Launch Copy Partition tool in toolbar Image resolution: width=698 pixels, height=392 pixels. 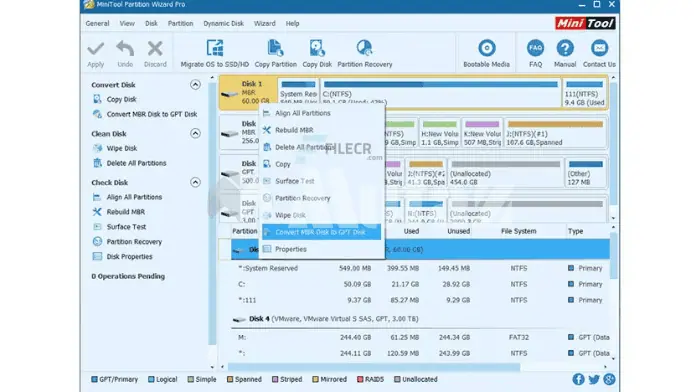click(x=276, y=53)
